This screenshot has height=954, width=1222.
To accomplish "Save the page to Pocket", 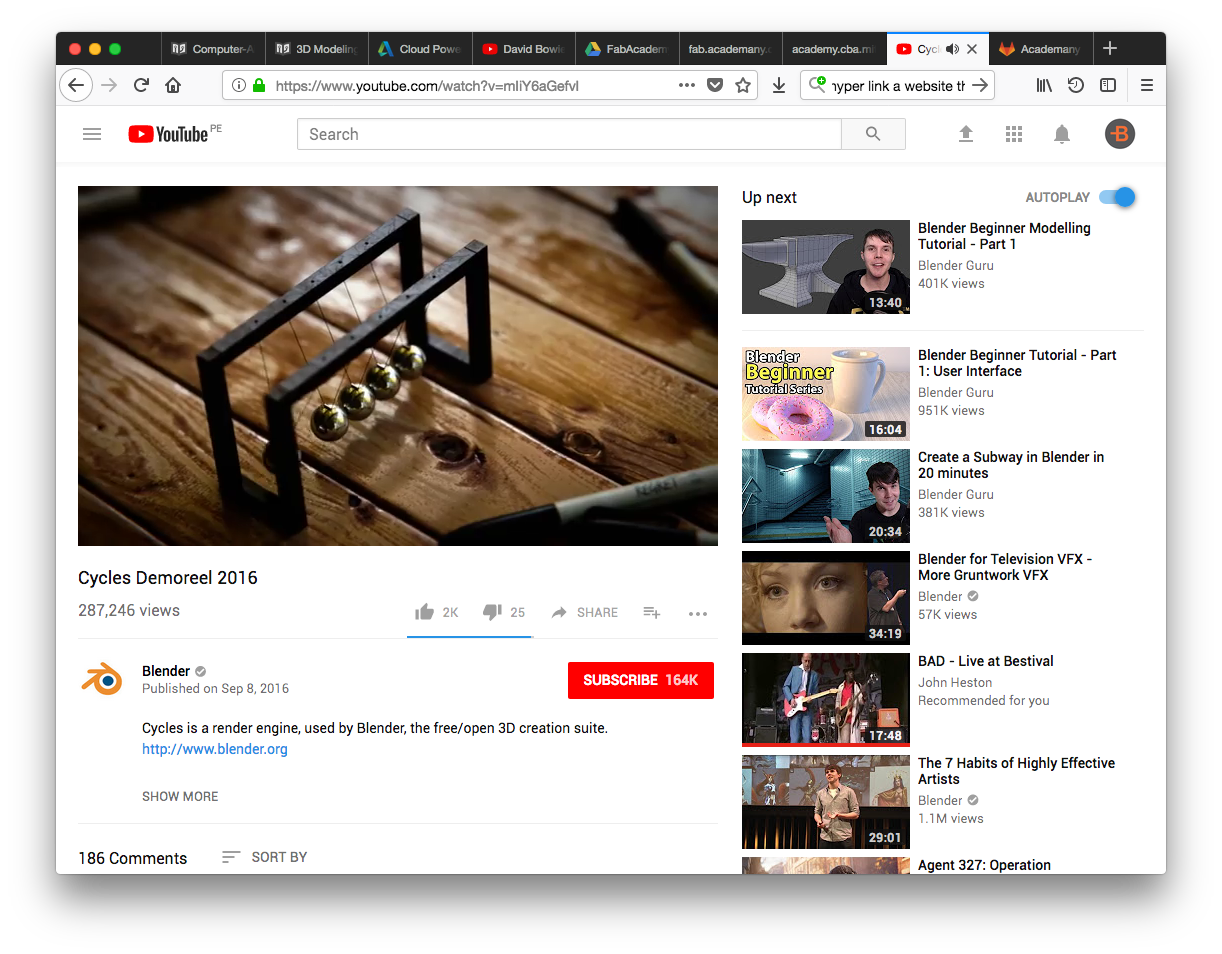I will 715,85.
